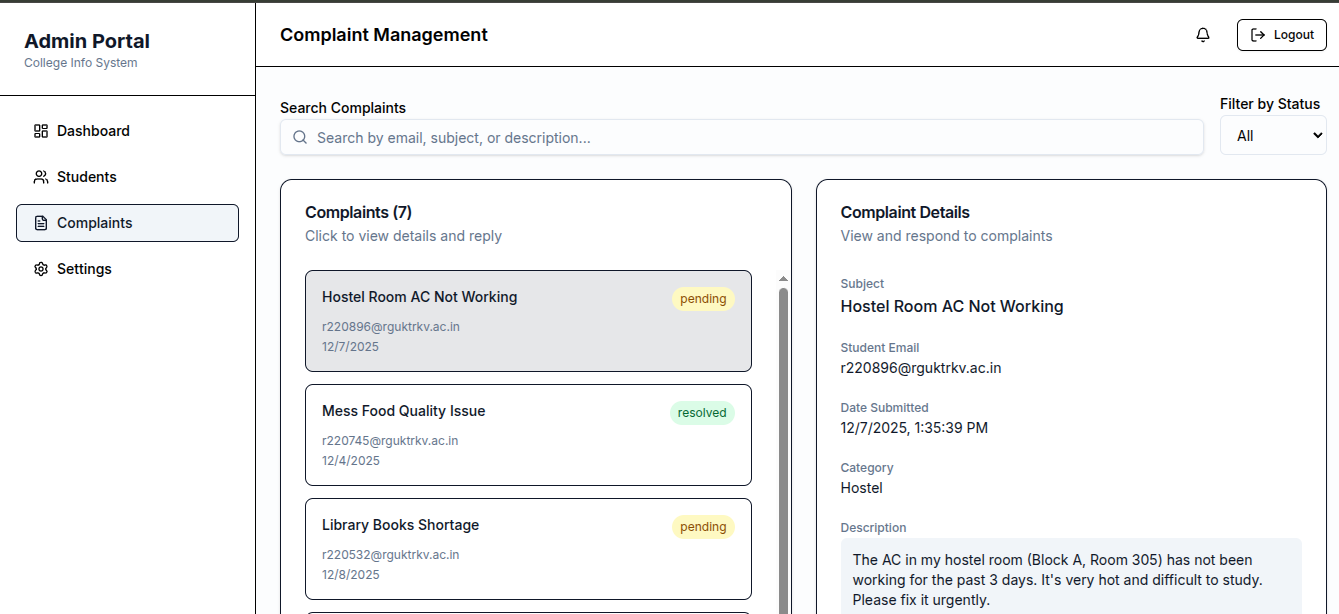
Task: Go to the Students section
Action: [127, 177]
